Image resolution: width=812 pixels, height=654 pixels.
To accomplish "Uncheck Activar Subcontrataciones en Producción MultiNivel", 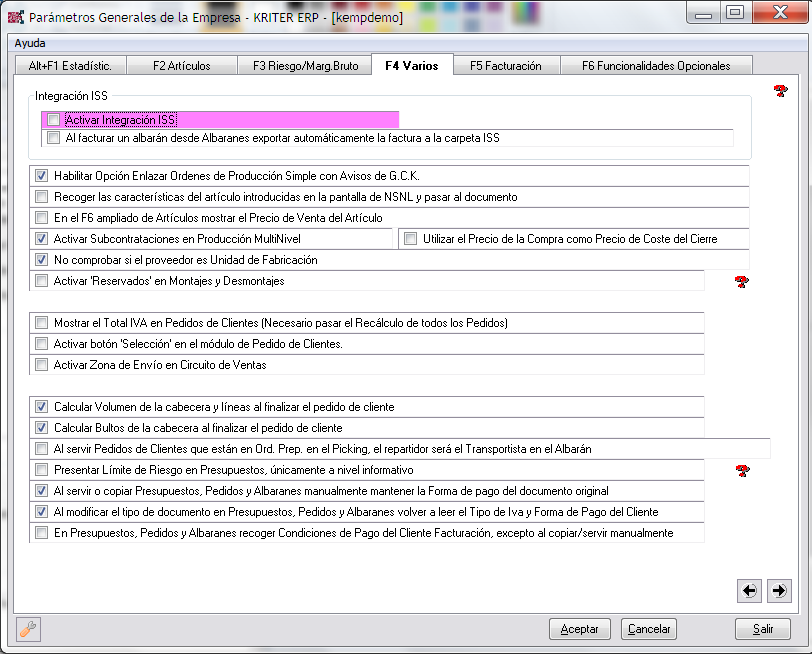I will (x=42, y=239).
